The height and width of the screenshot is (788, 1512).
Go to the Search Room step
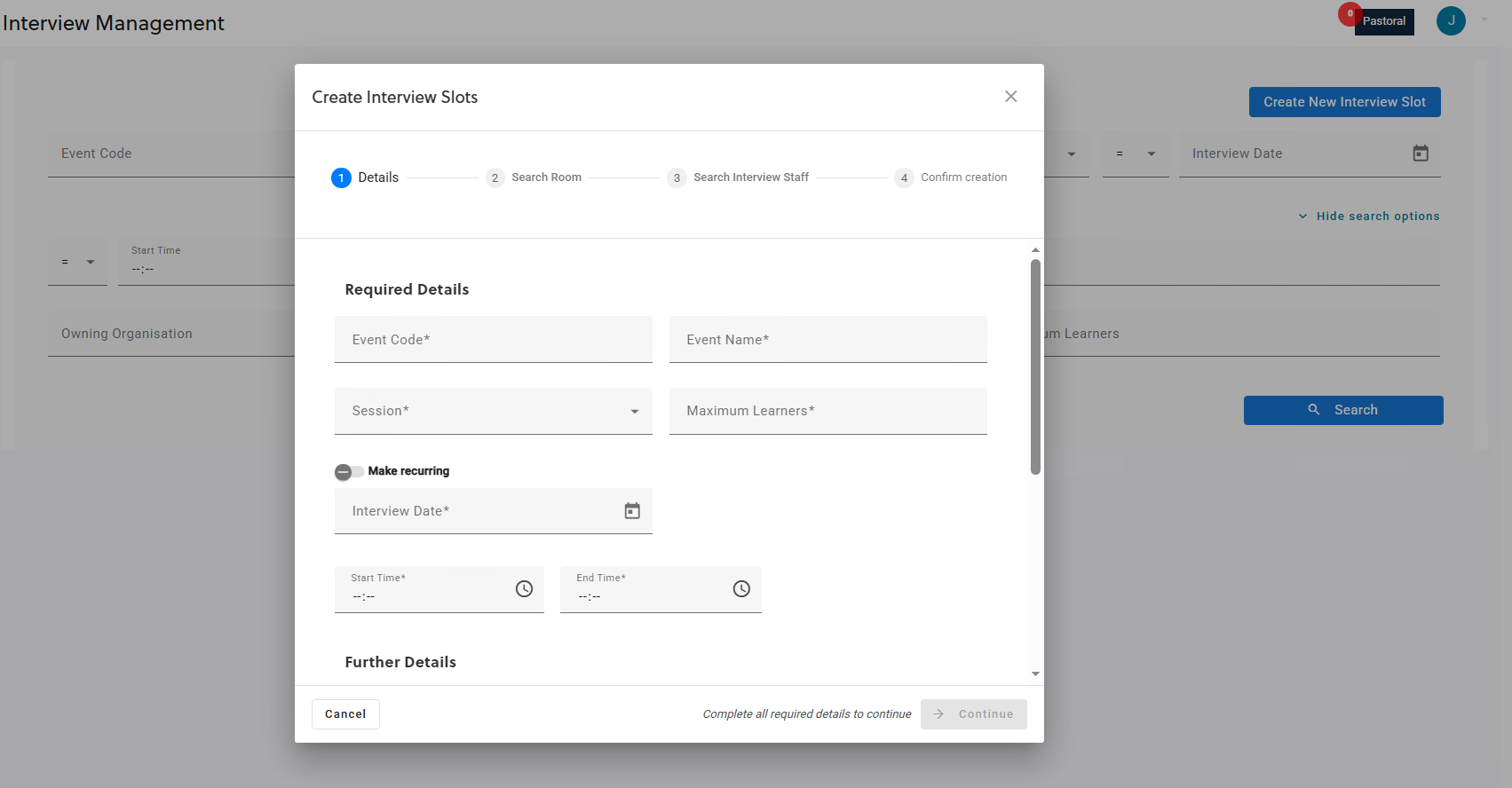click(x=534, y=177)
